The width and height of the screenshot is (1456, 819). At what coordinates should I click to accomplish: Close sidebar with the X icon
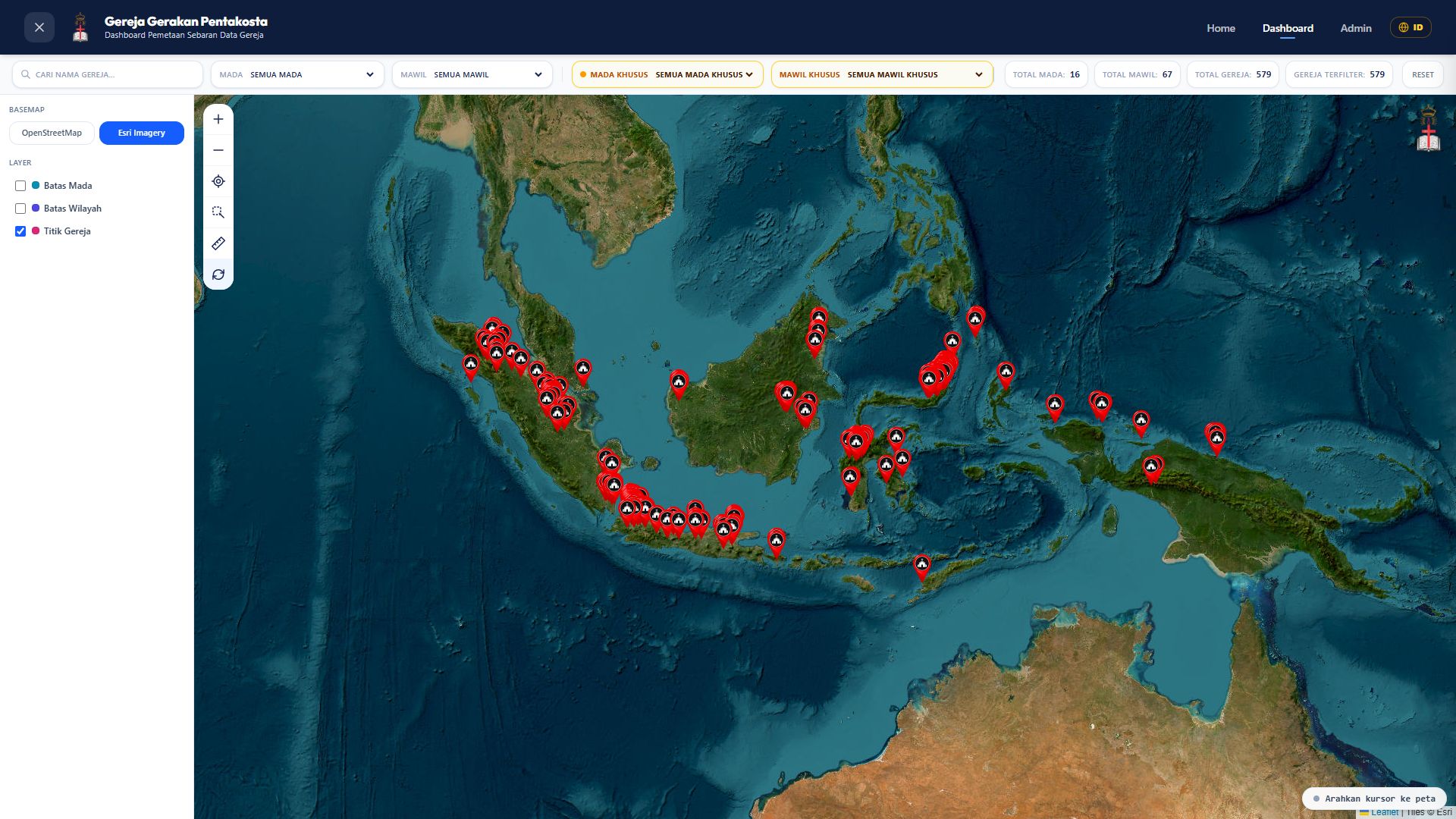point(39,27)
